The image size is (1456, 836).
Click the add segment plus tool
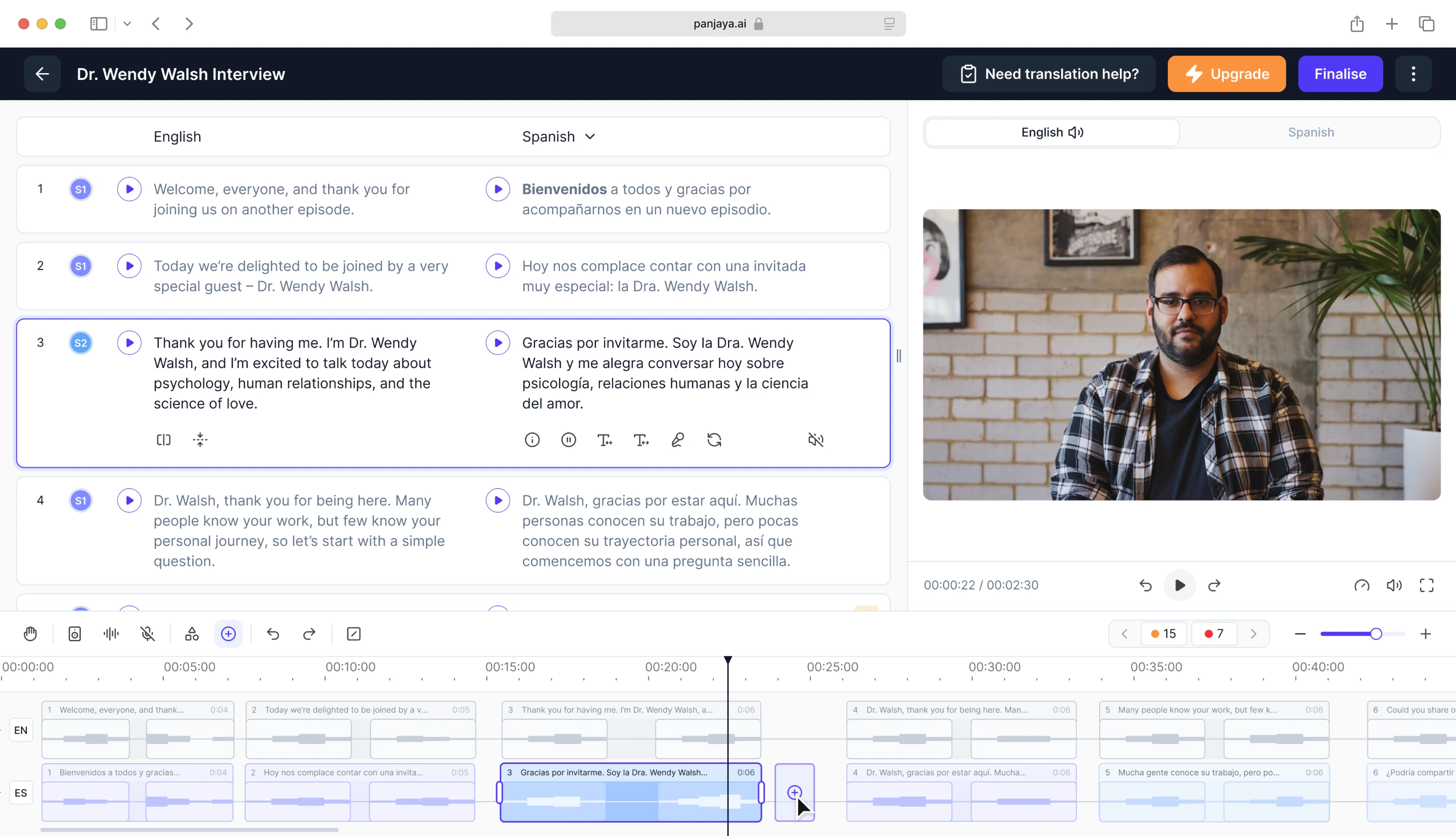[x=228, y=634]
